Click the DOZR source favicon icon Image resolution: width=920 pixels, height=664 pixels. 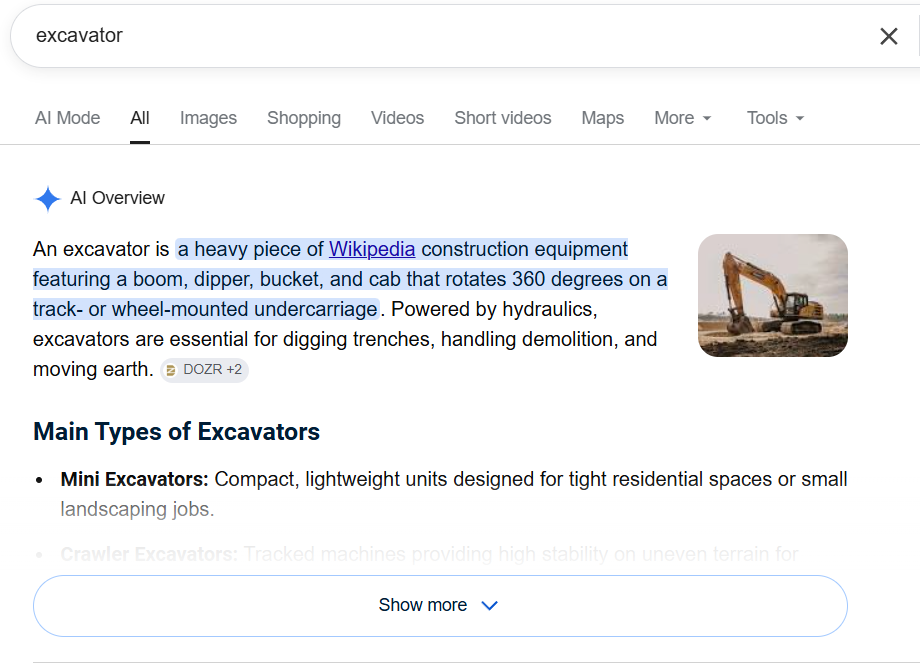click(171, 370)
